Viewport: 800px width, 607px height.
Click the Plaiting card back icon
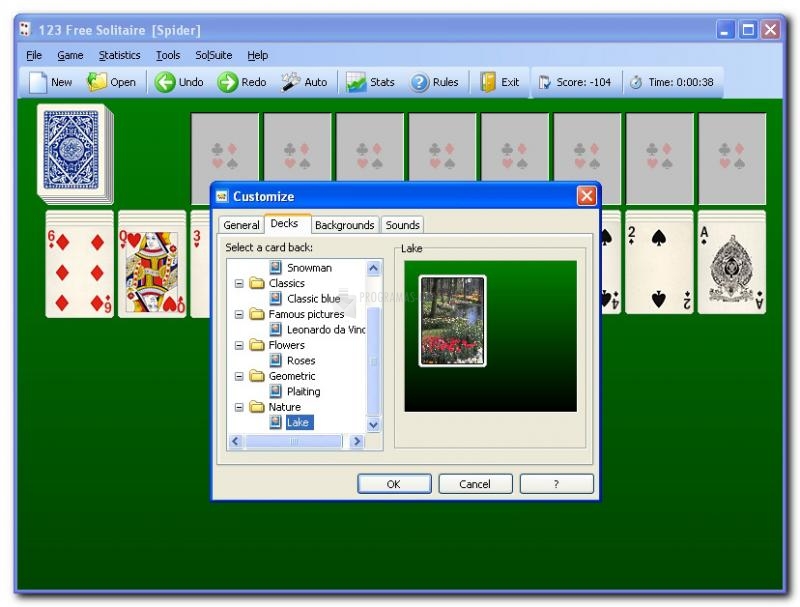[x=276, y=391]
